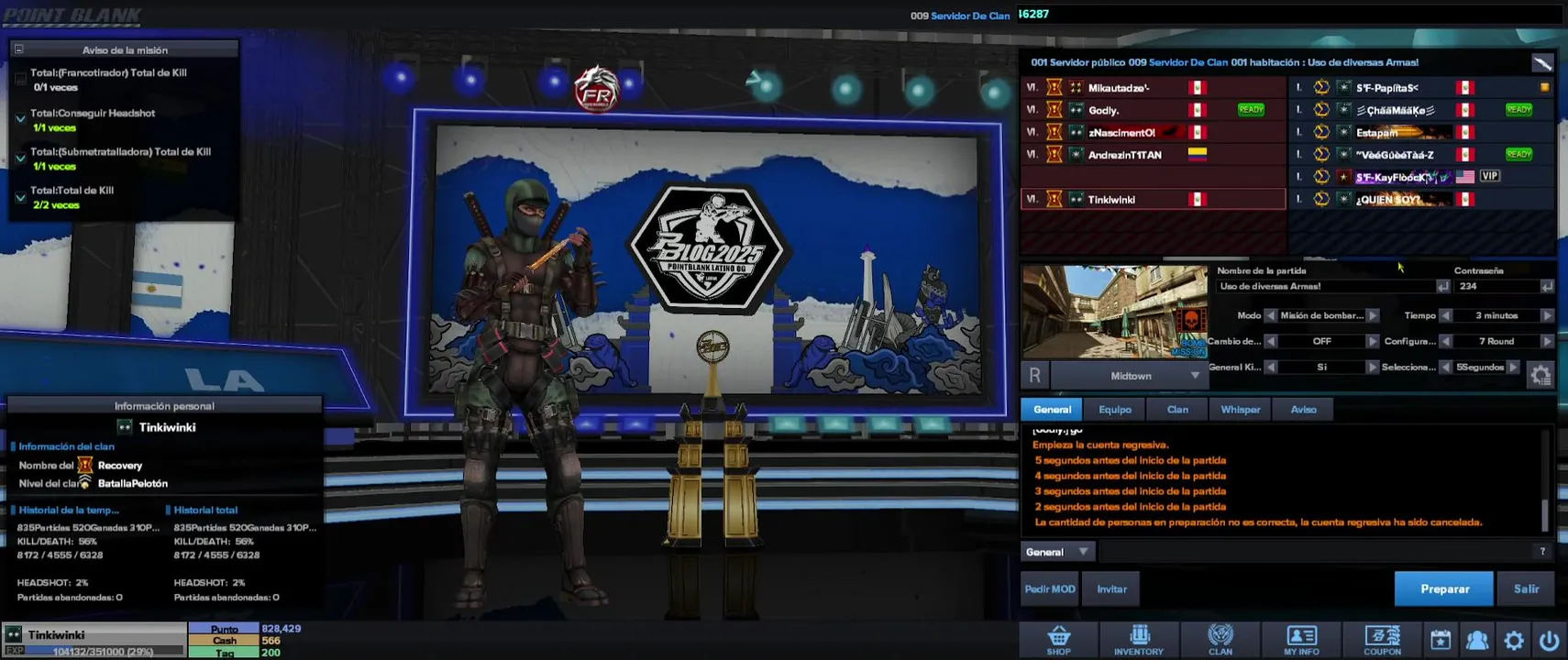Click the rank icon beside Godly.
Viewport: 1568px width, 660px height.
click(1076, 110)
